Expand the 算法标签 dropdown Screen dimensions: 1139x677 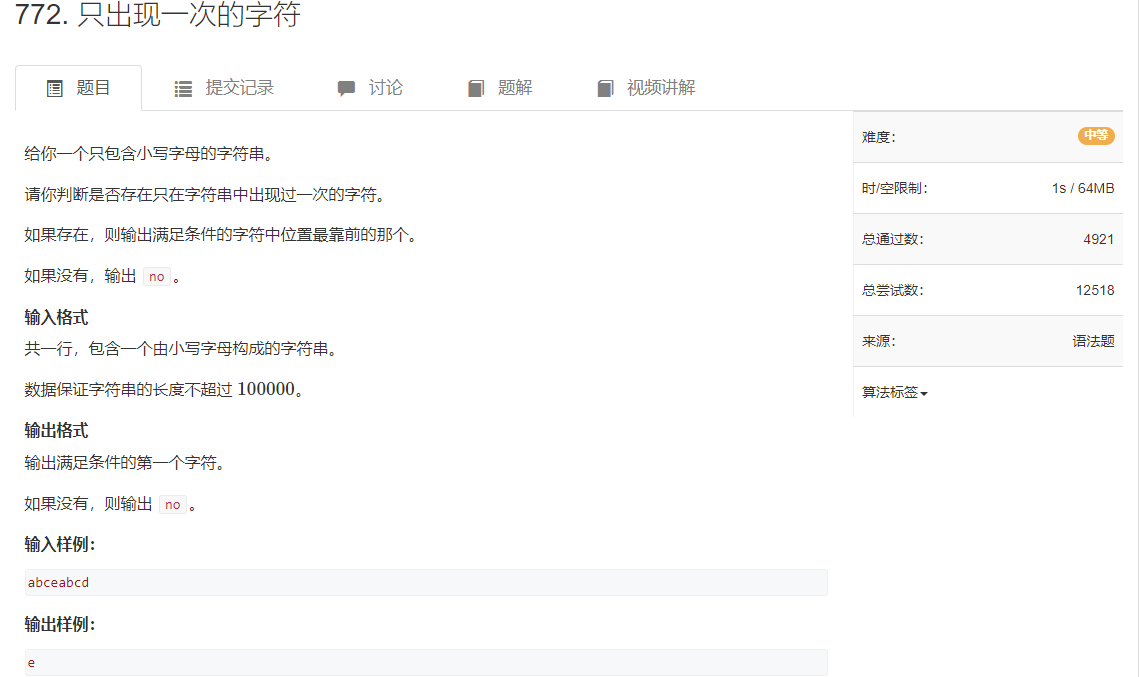click(x=894, y=392)
